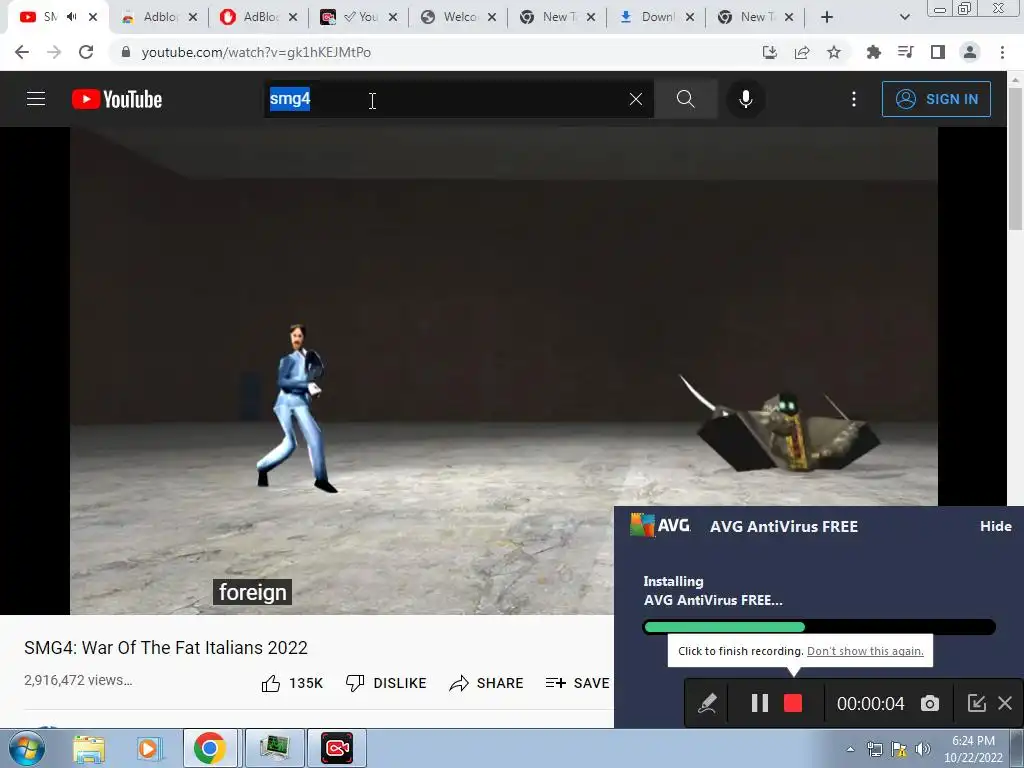The image size is (1024, 768).
Task: SAVE the video to a playlist
Action: [577, 683]
